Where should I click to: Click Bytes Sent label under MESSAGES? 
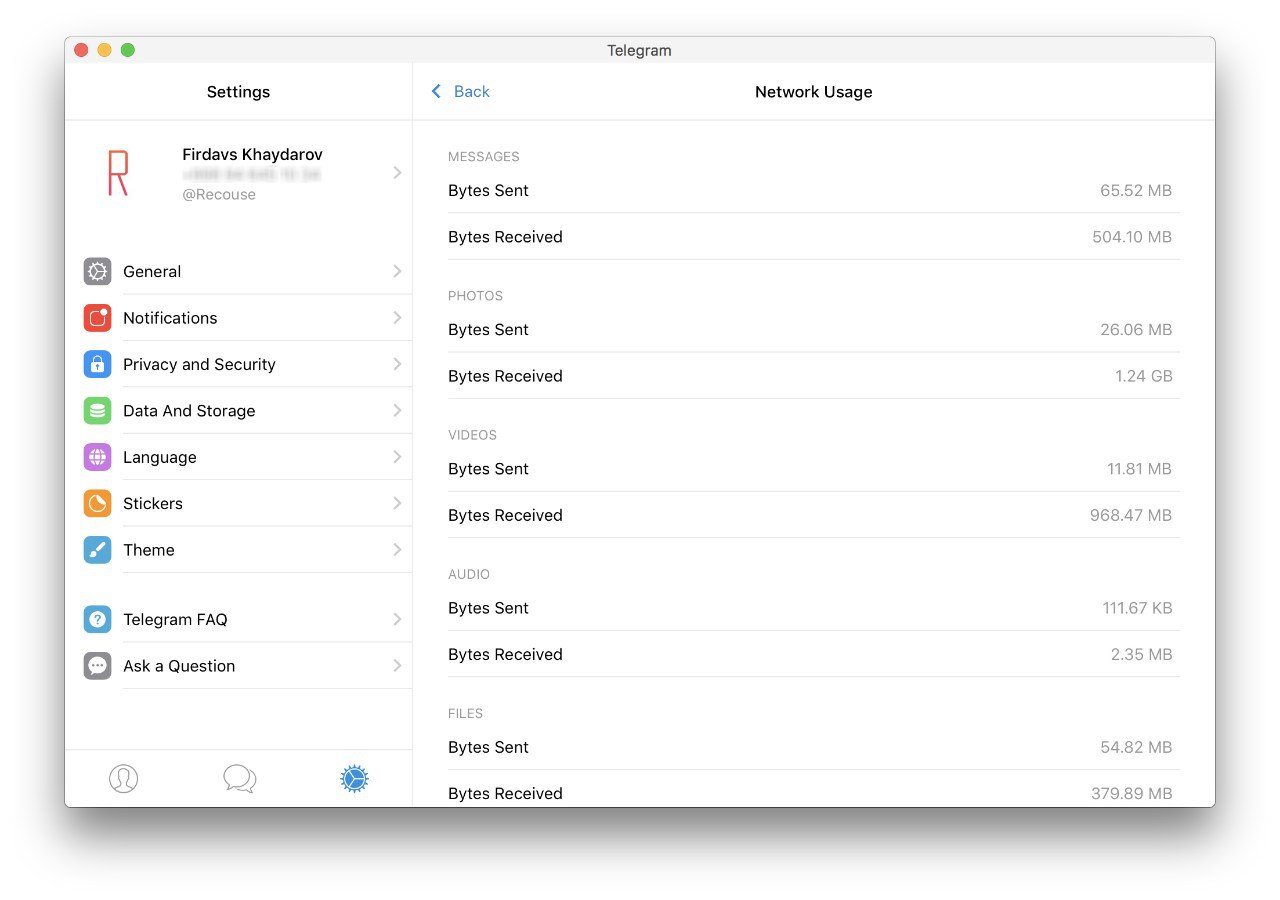click(x=488, y=191)
